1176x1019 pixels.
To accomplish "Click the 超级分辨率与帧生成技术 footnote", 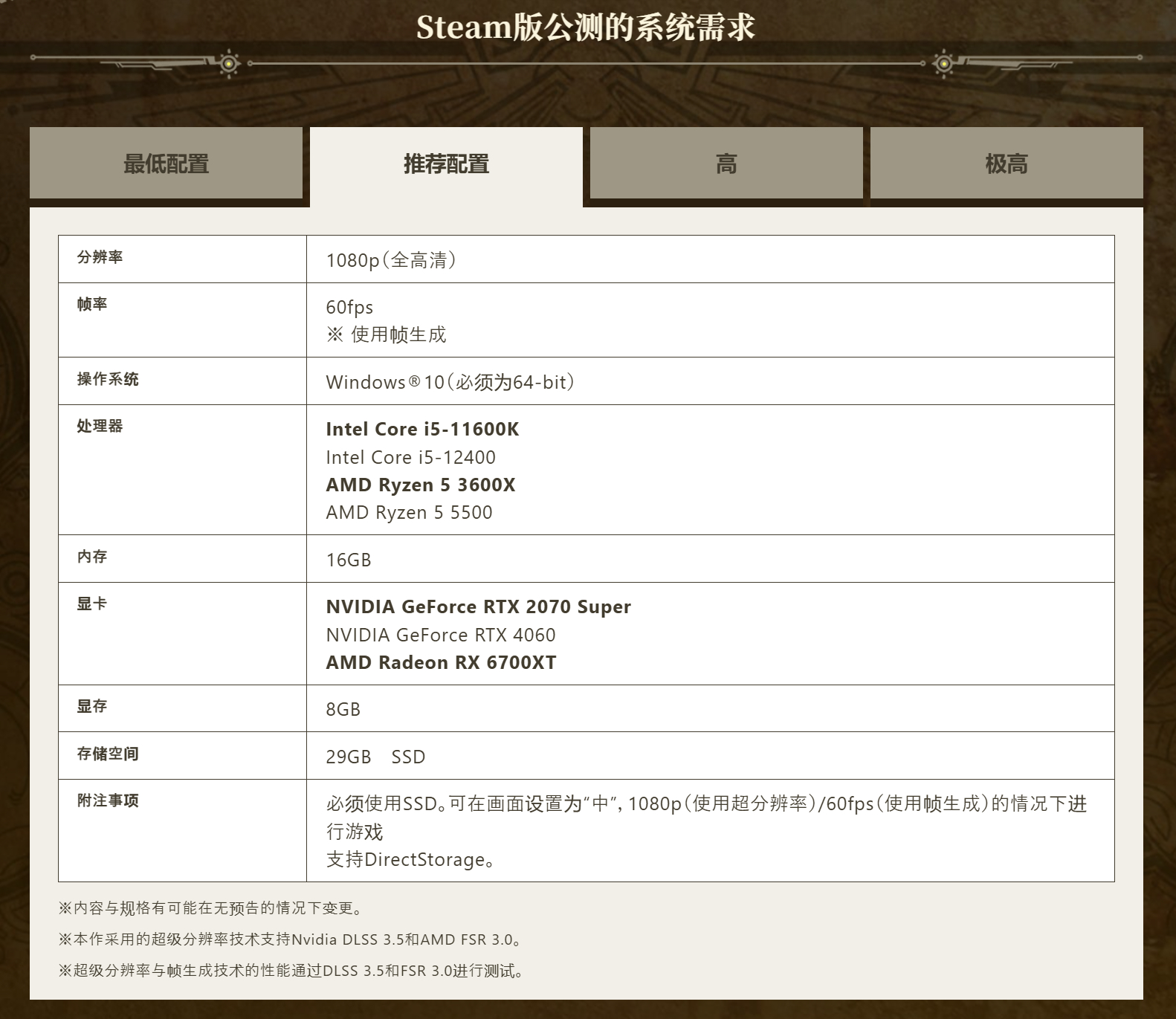I will click(291, 971).
